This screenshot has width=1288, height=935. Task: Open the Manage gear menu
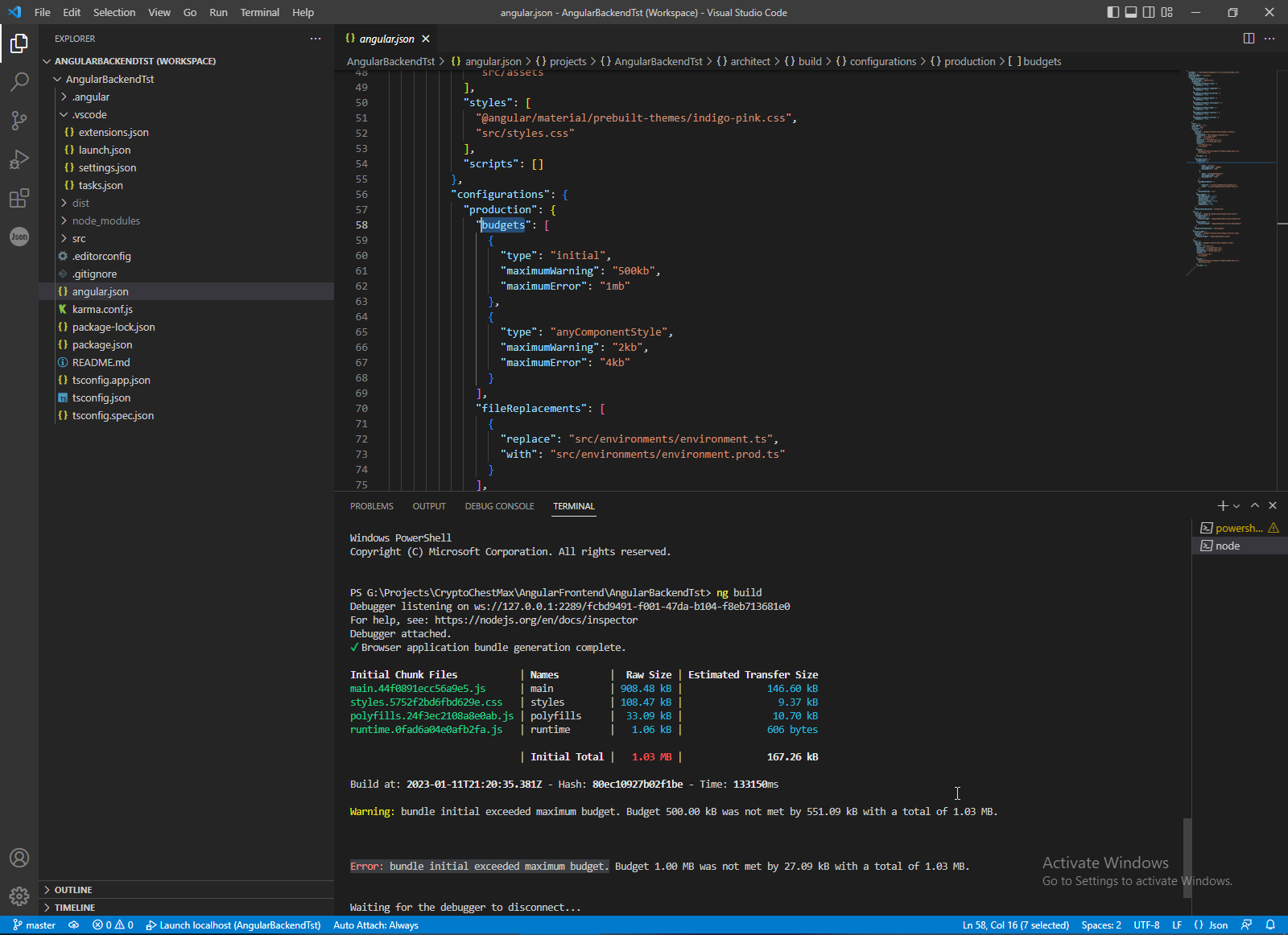tap(19, 896)
